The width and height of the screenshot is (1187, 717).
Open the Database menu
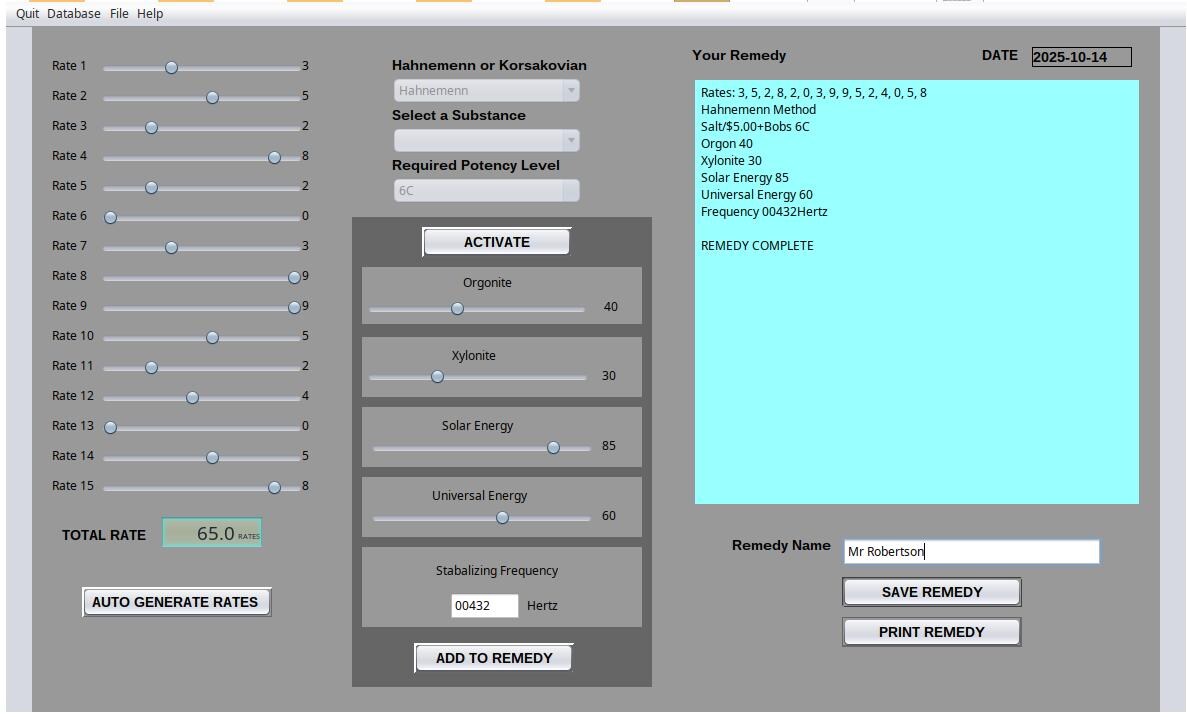pyautogui.click(x=73, y=14)
